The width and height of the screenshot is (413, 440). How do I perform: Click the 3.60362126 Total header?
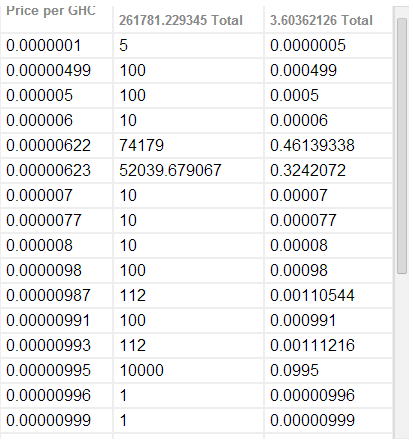click(321, 20)
